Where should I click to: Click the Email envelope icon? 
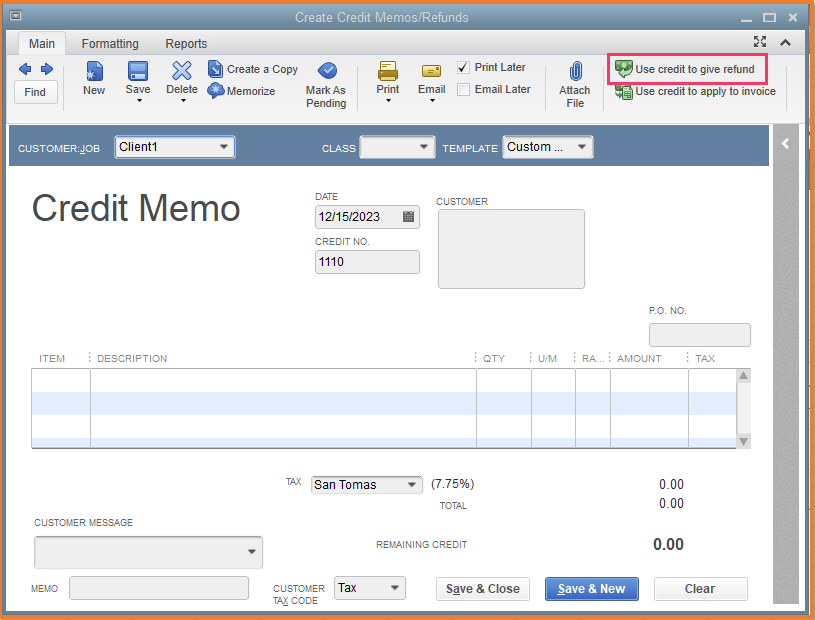pos(431,71)
